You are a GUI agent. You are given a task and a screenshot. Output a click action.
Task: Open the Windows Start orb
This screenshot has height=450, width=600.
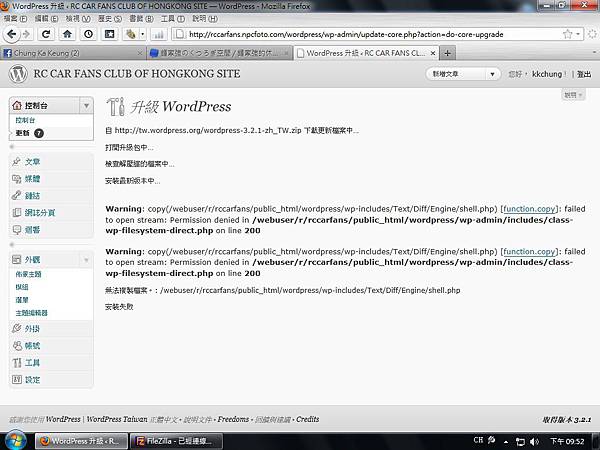pyautogui.click(x=16, y=440)
